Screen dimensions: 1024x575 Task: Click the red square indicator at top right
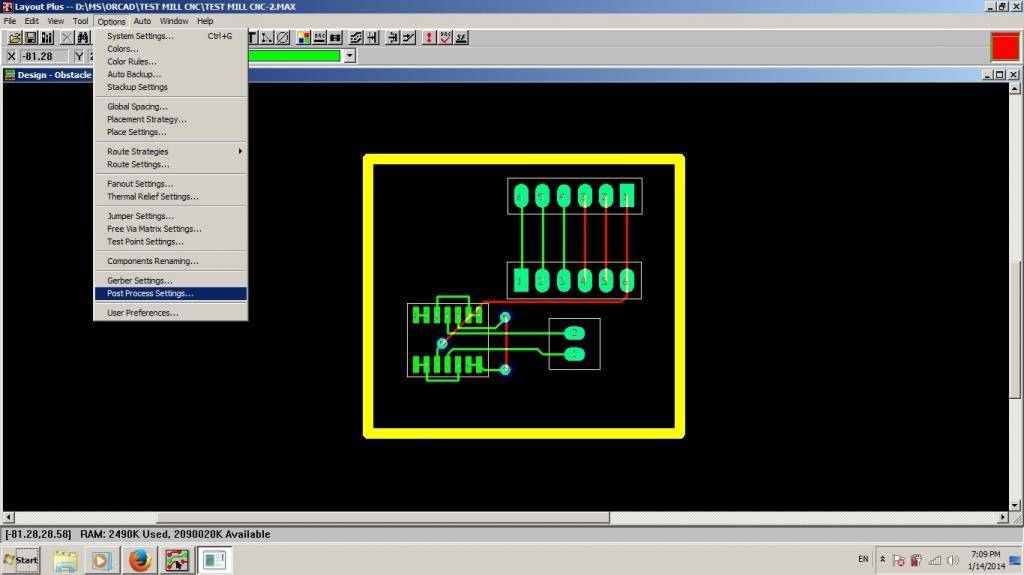coord(1005,47)
